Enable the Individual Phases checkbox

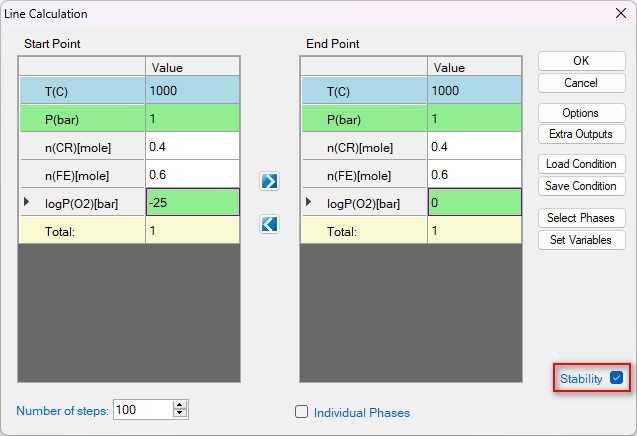point(301,412)
